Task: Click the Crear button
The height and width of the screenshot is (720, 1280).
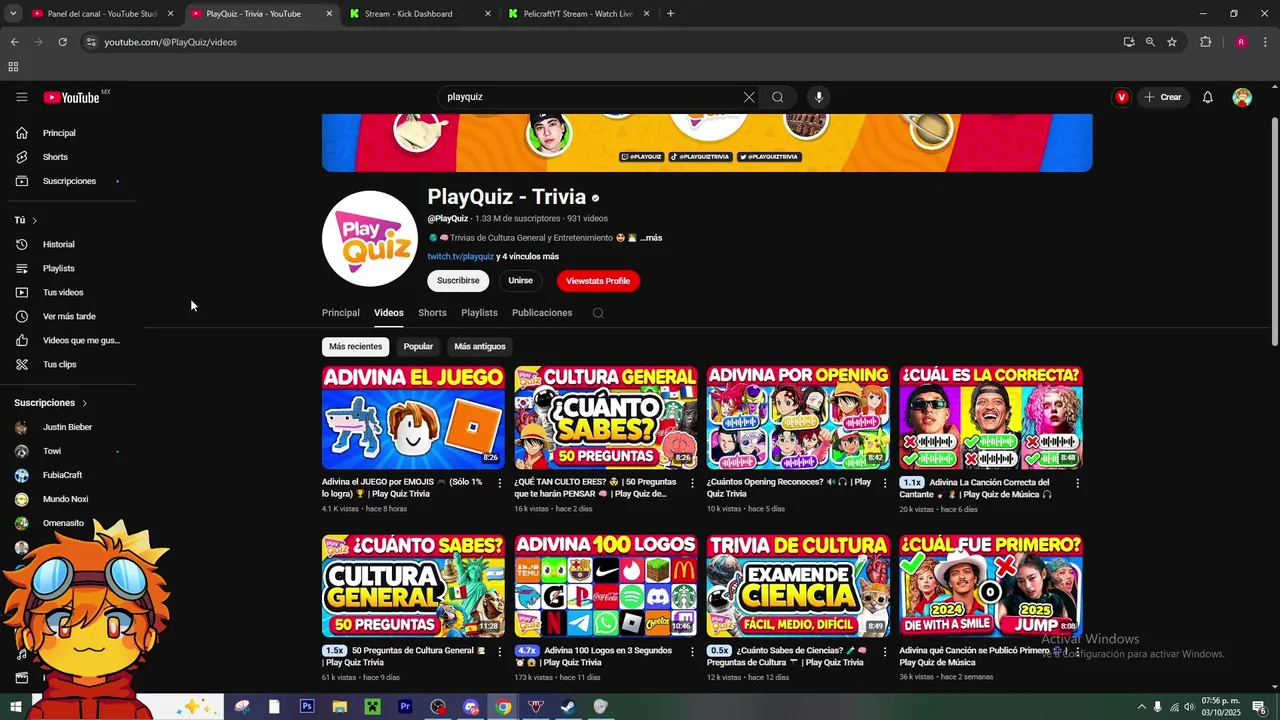Action: click(1164, 97)
